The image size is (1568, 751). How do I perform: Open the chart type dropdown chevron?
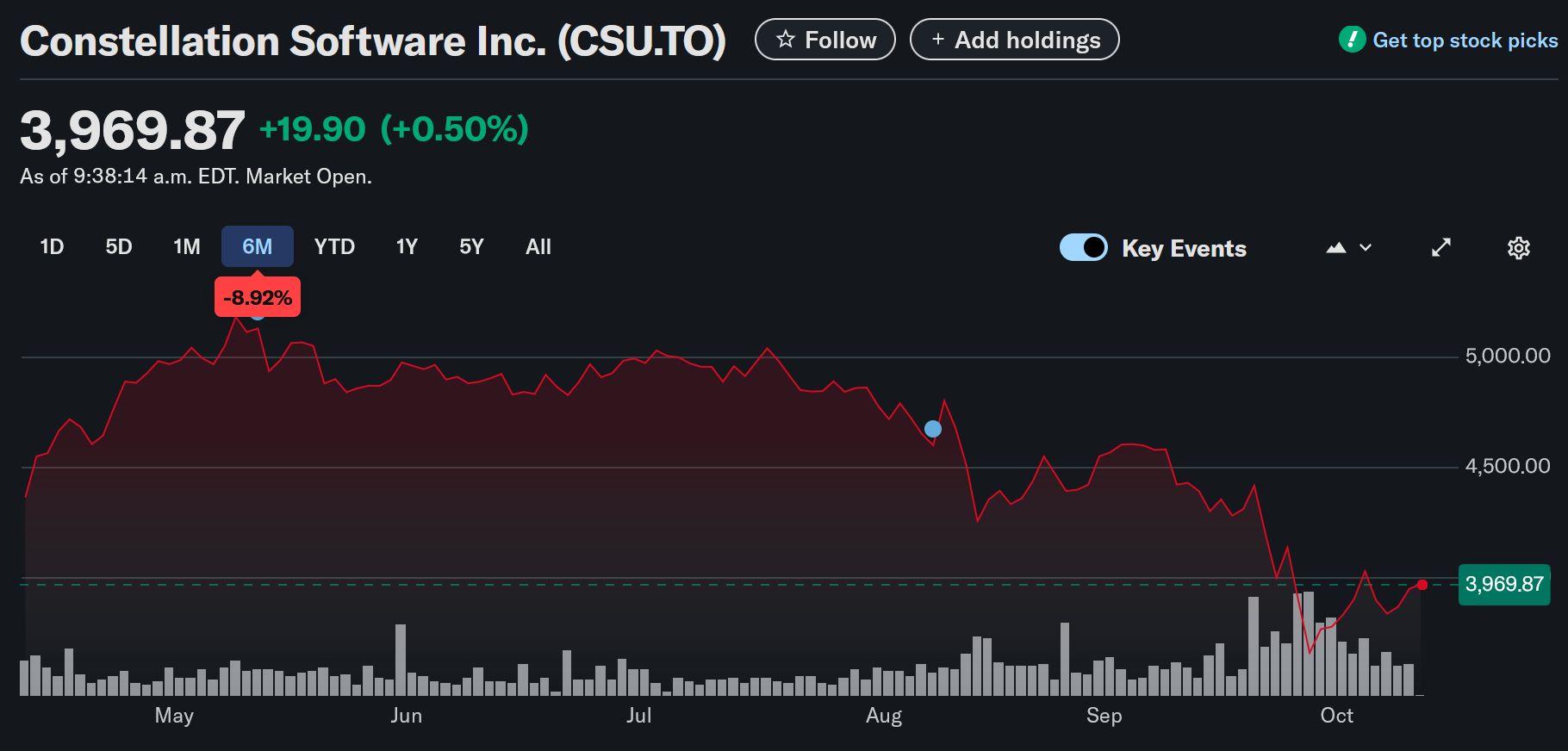click(x=1366, y=248)
